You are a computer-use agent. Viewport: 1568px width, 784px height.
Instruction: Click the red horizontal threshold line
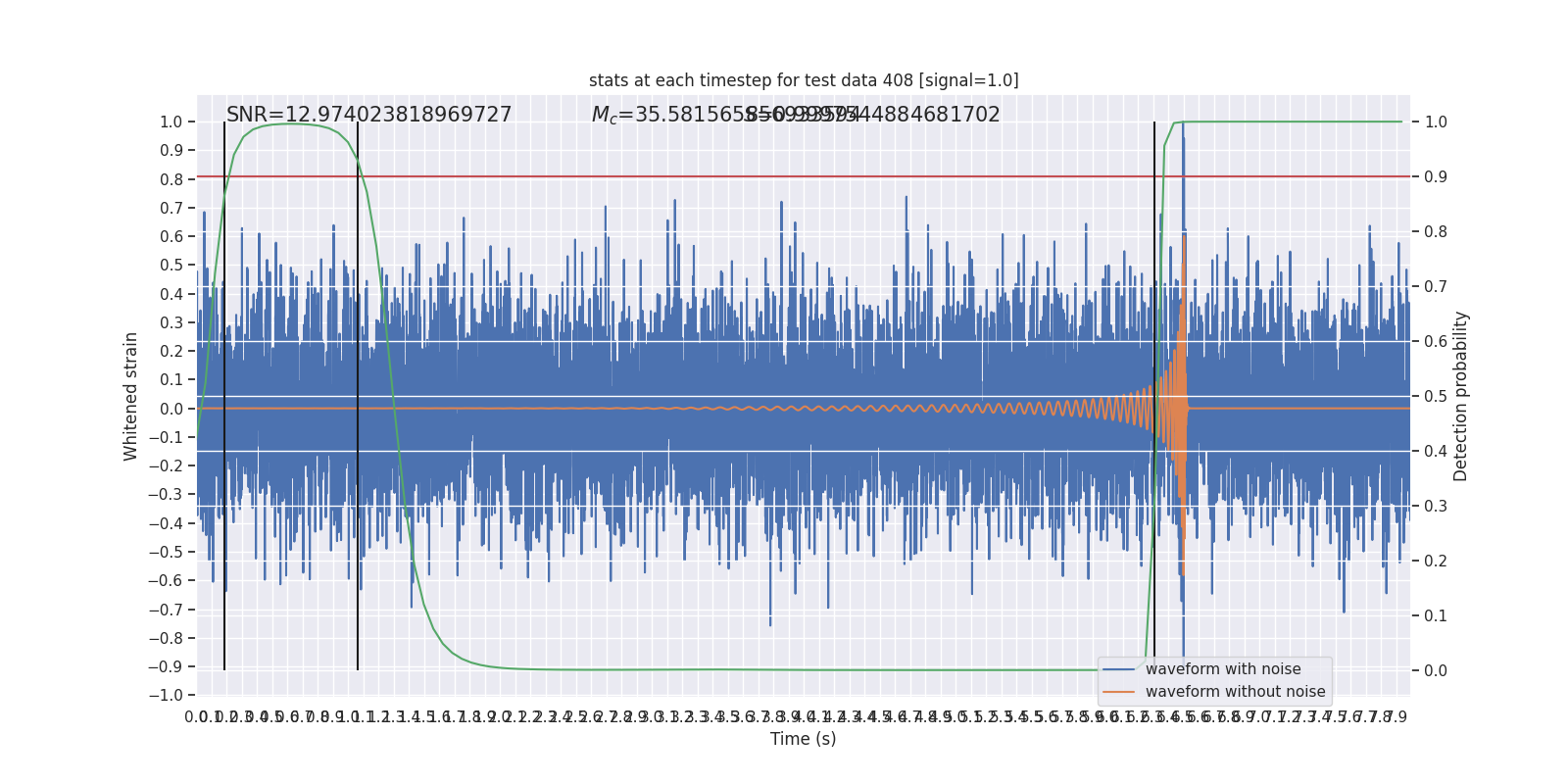[804, 176]
